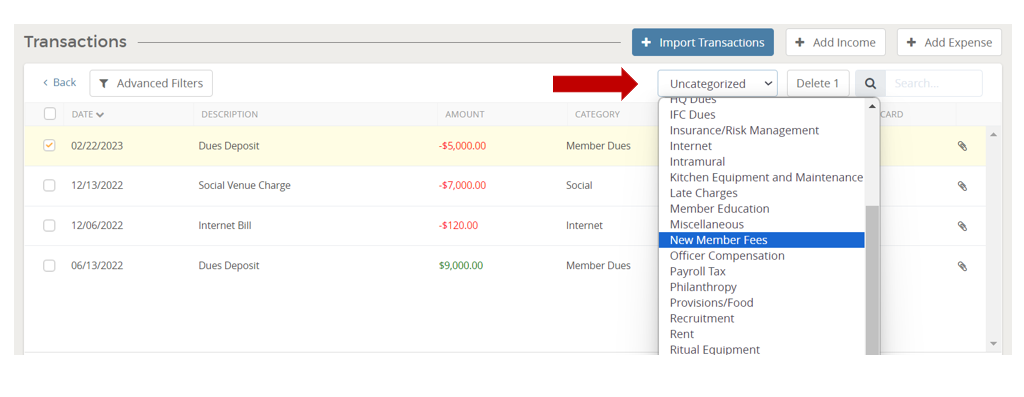Viewport: 1024px width, 397px height.
Task: Select Provisions/Food category option
Action: (761, 303)
